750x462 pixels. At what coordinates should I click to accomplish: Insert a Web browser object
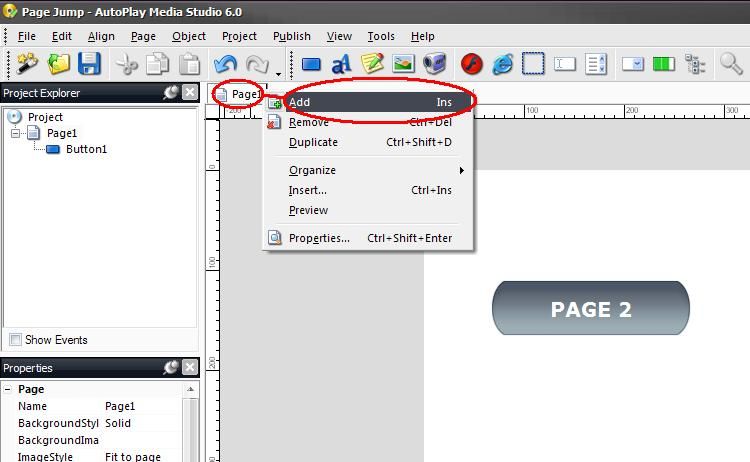tap(502, 64)
